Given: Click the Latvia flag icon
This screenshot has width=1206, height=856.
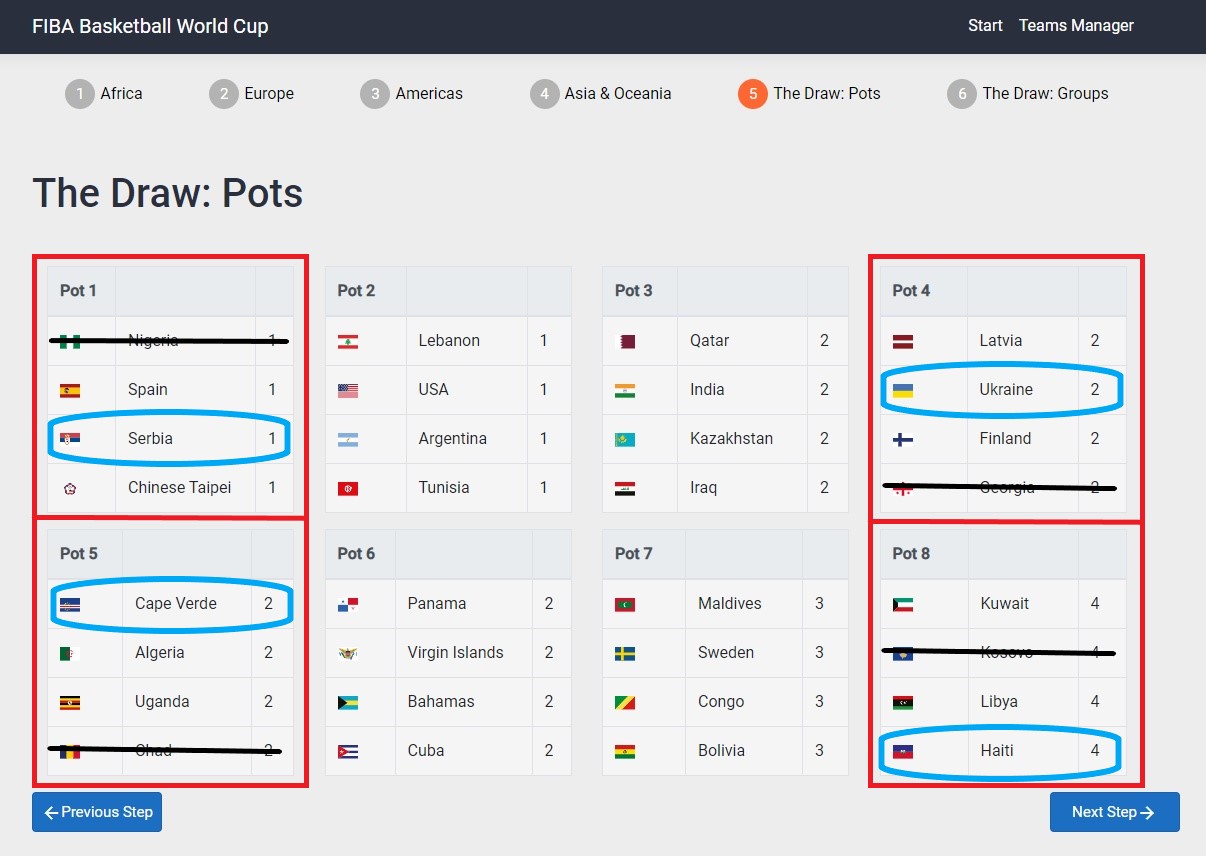Looking at the screenshot, I should [903, 341].
